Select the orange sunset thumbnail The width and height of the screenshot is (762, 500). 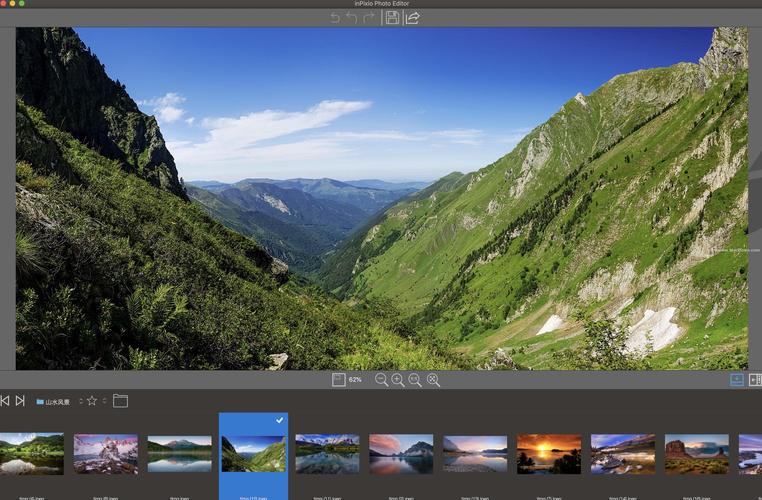pos(549,454)
